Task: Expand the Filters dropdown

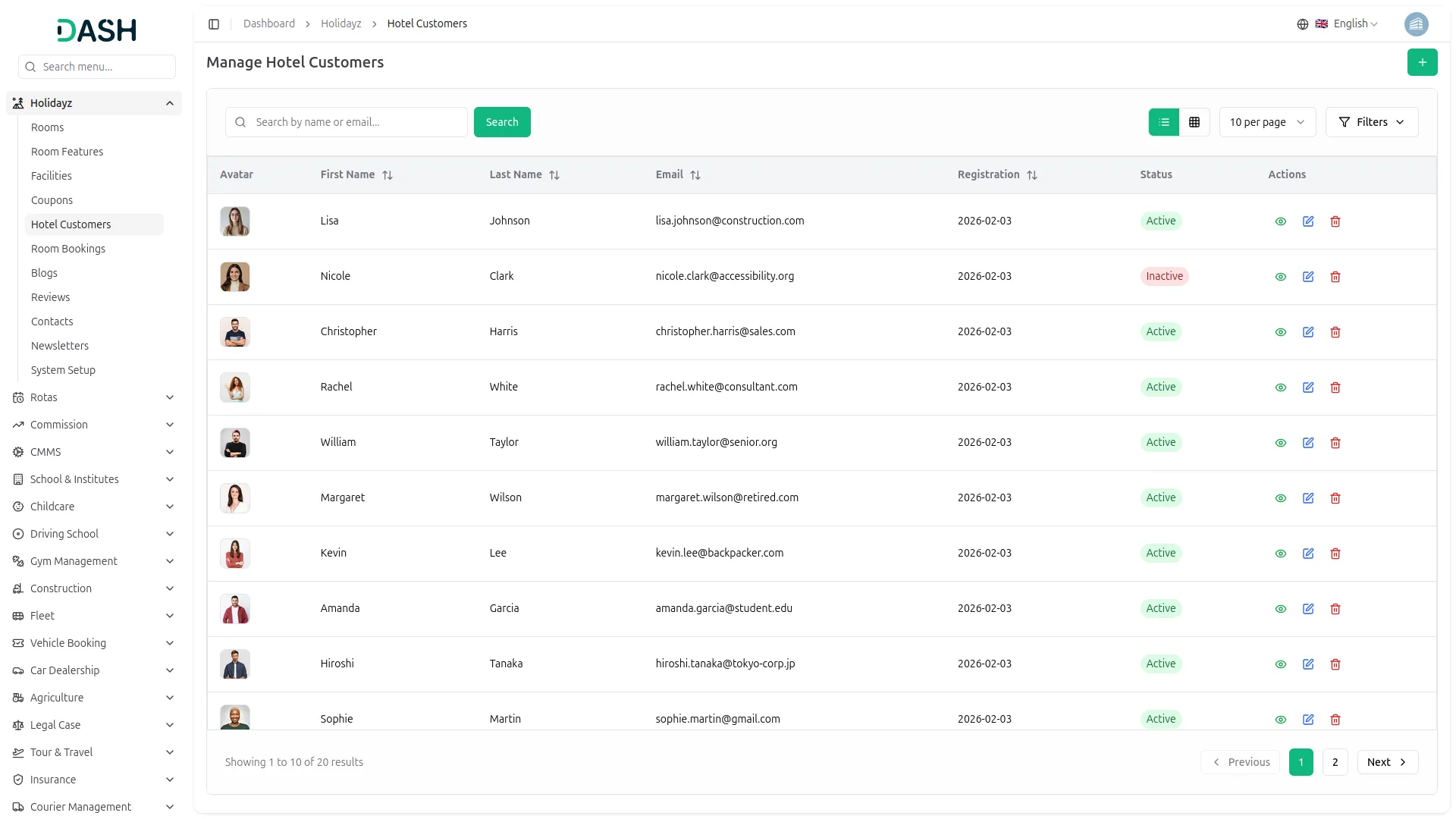Action: pyautogui.click(x=1371, y=122)
